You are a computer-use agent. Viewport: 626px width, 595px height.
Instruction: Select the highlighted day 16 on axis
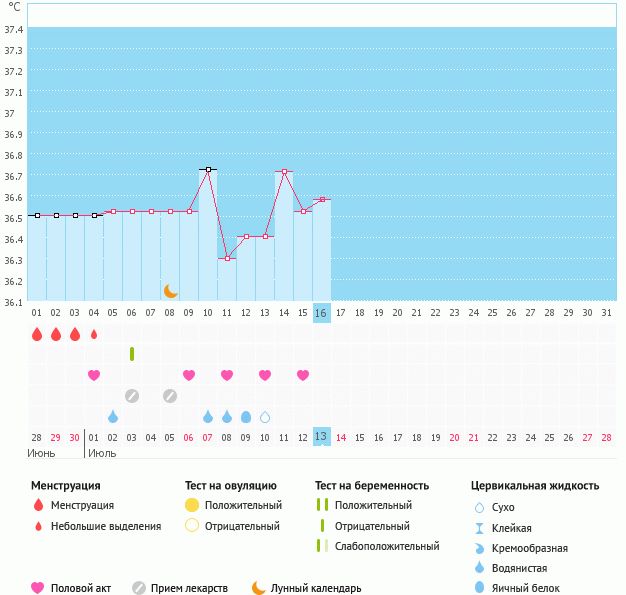(x=321, y=313)
